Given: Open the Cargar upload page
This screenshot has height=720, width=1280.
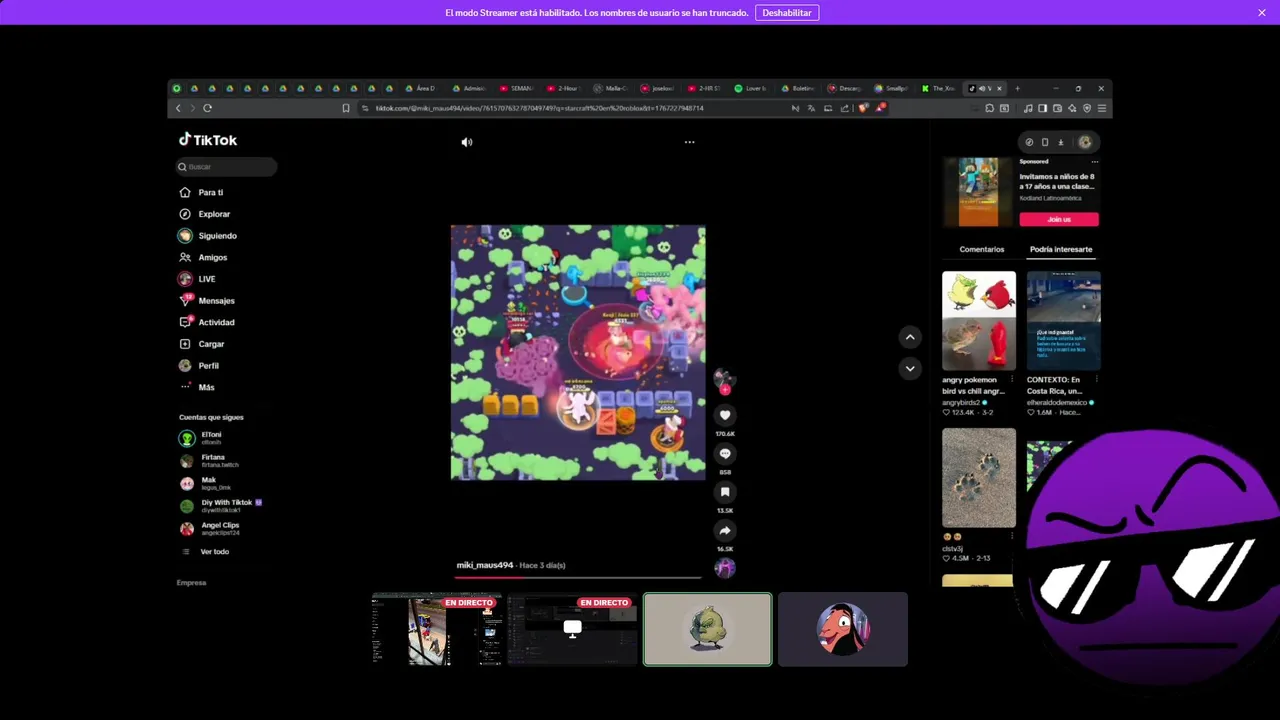Looking at the screenshot, I should tap(202, 344).
